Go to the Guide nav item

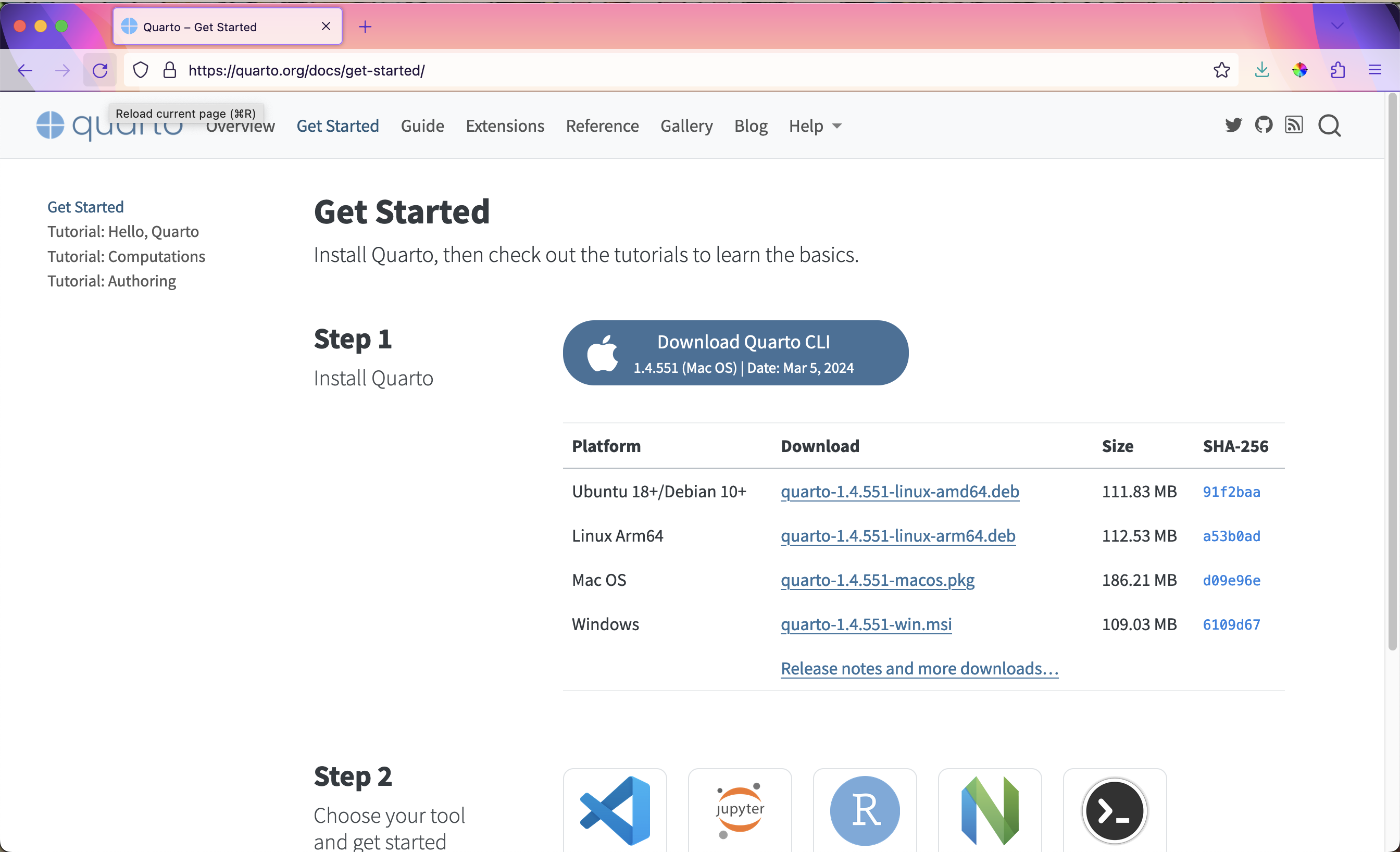click(422, 126)
